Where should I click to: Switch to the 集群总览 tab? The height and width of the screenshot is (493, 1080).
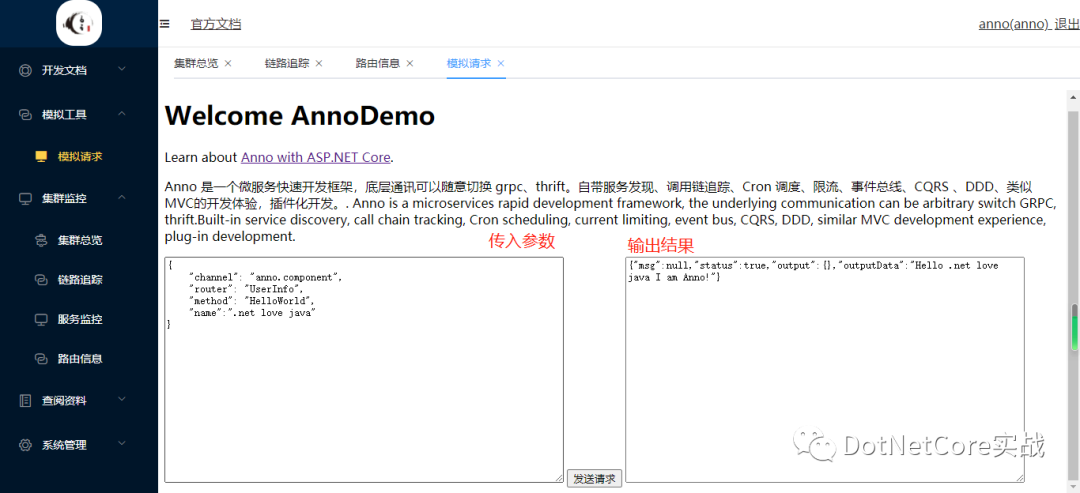coord(196,63)
